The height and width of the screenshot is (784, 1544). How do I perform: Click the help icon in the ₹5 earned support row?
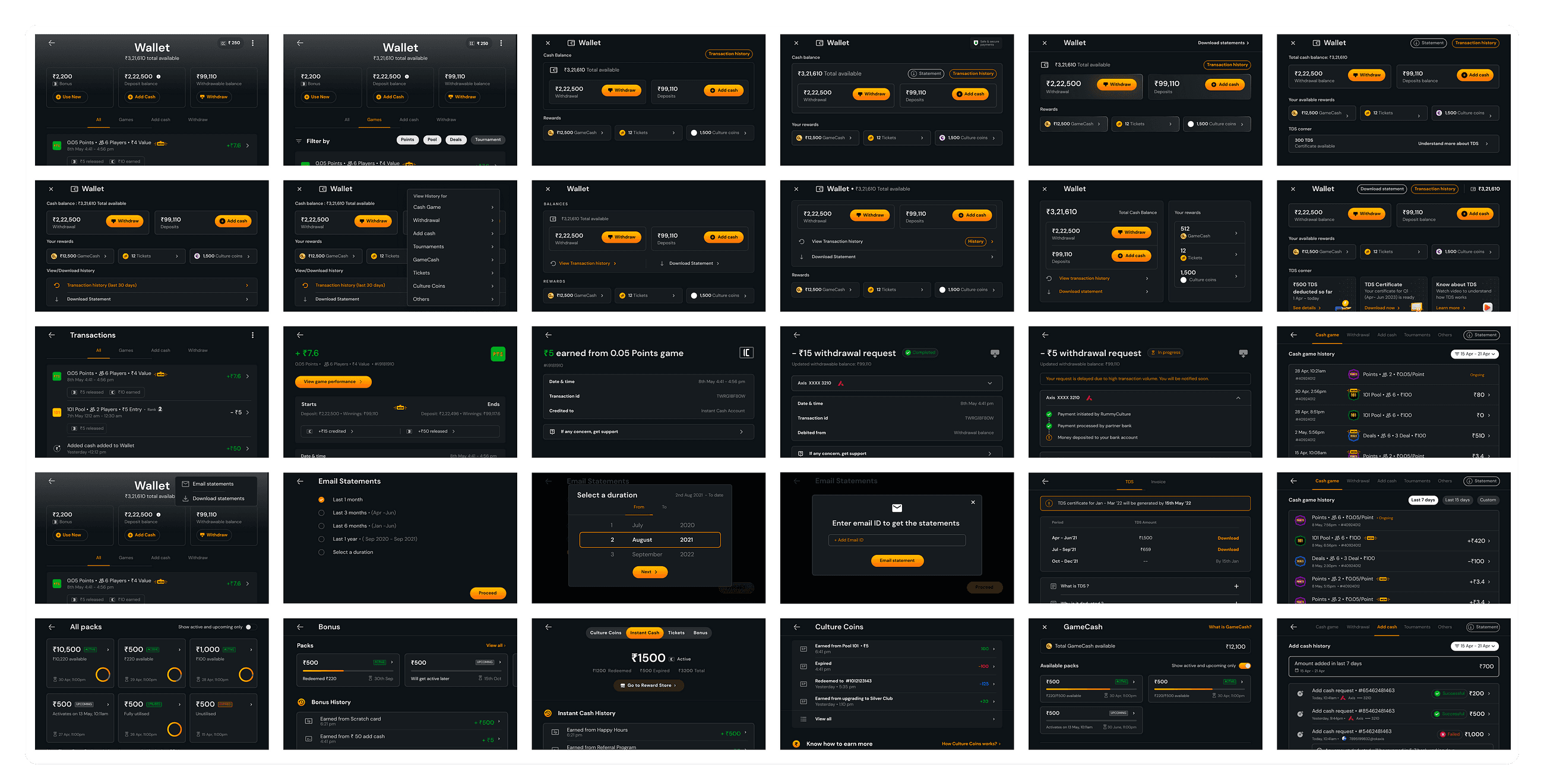pyautogui.click(x=552, y=432)
